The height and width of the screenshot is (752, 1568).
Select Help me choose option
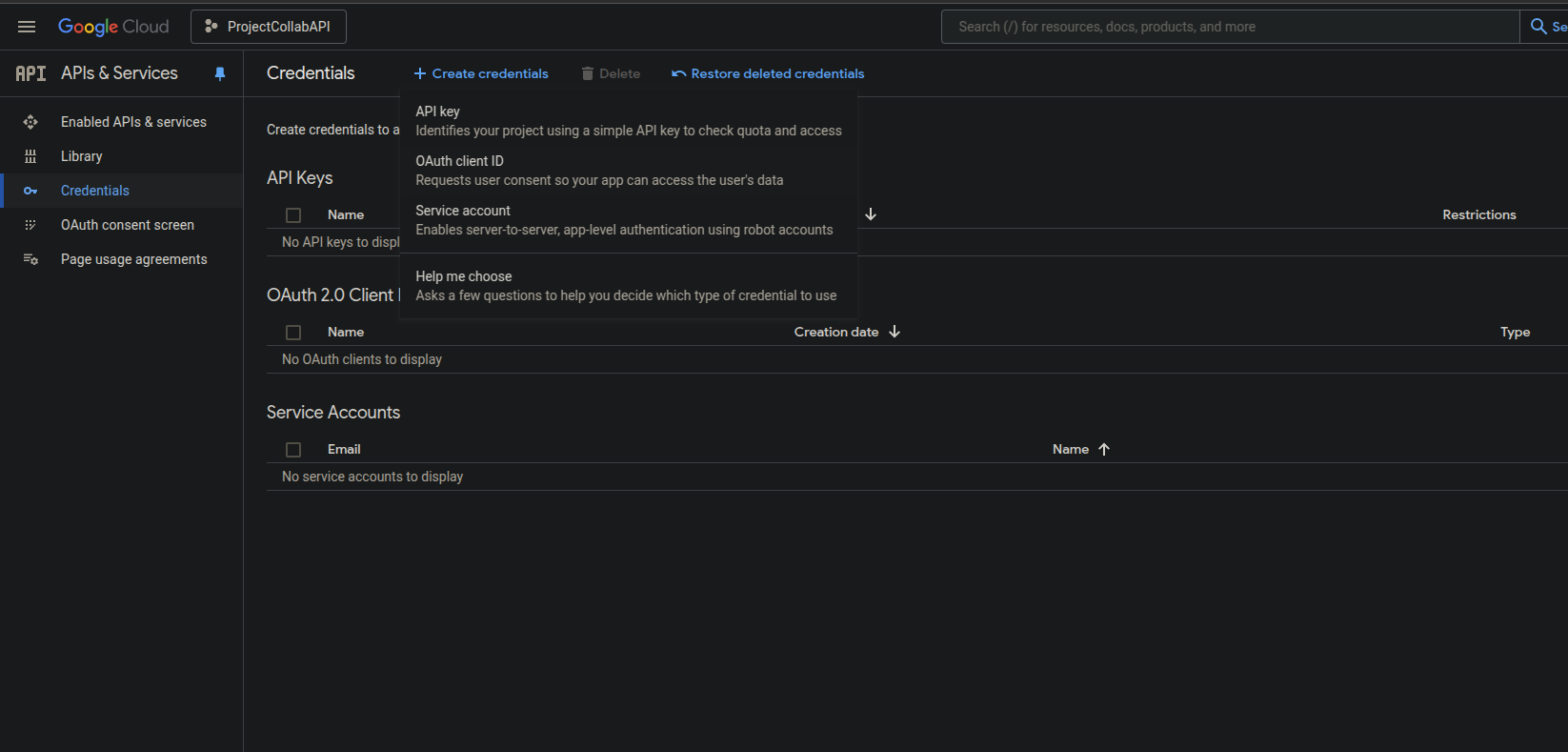[629, 286]
